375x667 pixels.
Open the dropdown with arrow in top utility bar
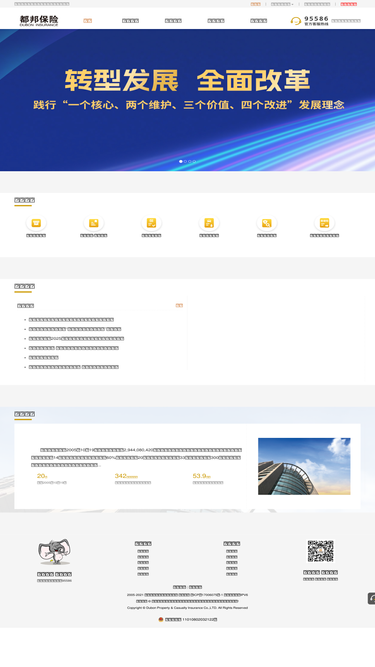(282, 4)
